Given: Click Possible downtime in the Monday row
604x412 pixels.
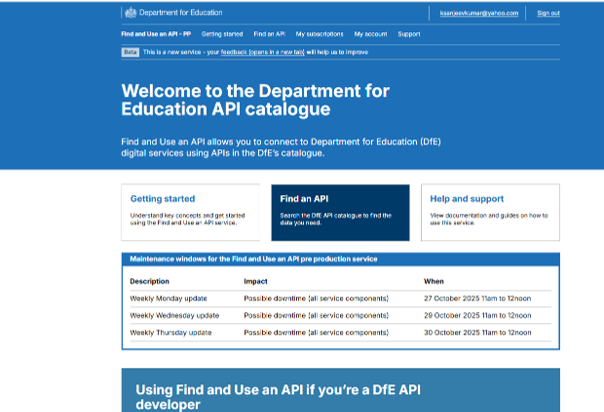Looking at the screenshot, I should 316,298.
